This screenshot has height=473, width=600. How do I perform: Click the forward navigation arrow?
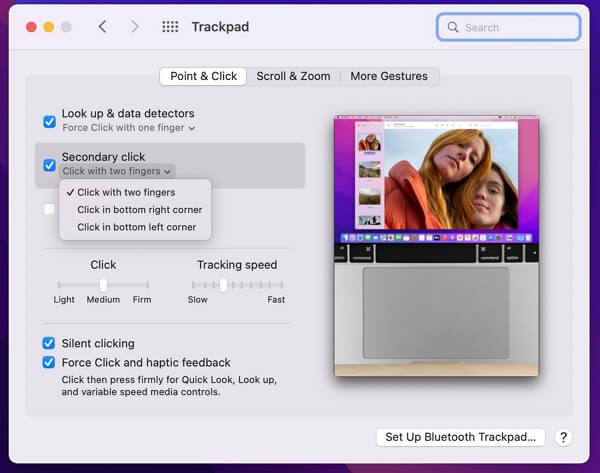coord(135,27)
